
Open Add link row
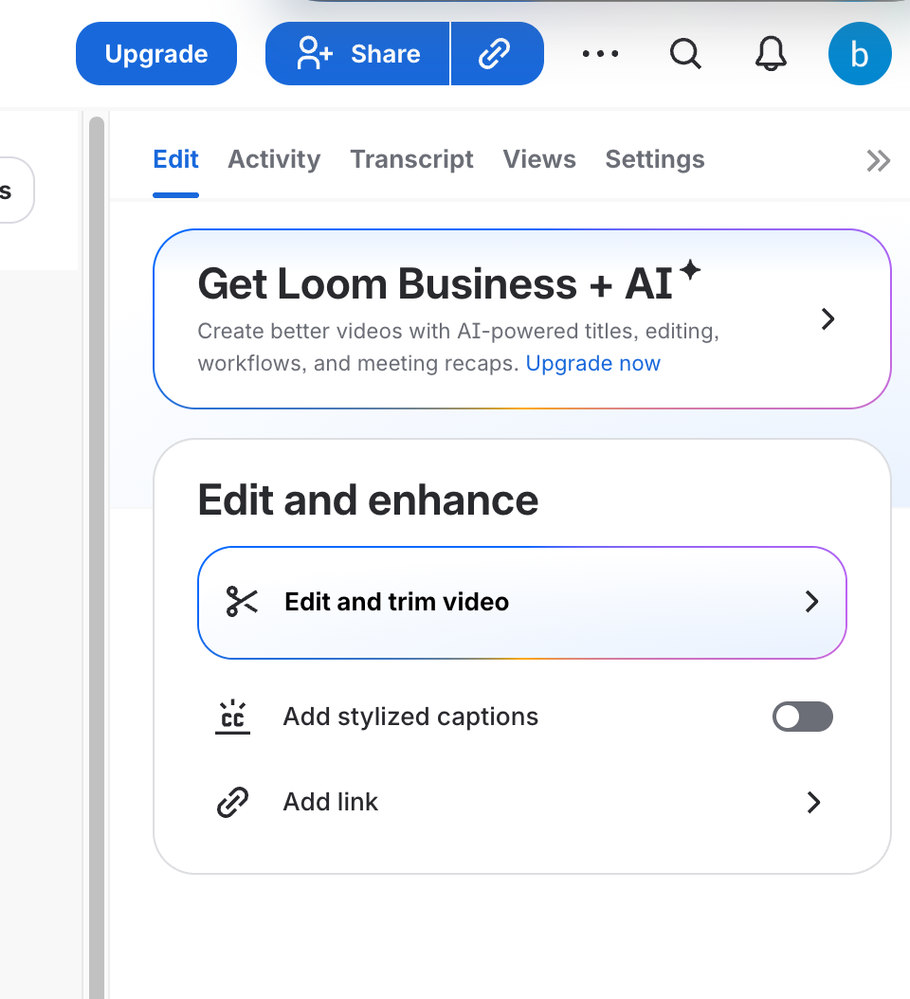[x=522, y=802]
